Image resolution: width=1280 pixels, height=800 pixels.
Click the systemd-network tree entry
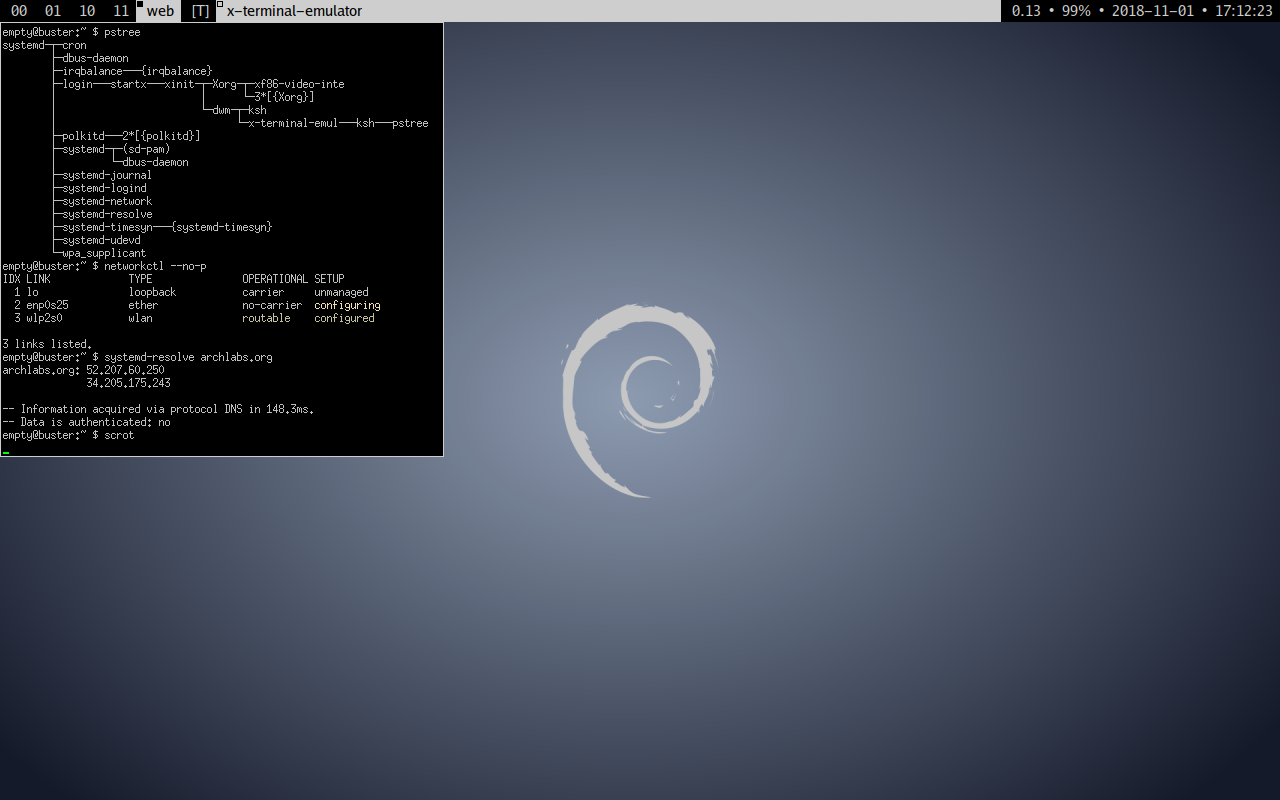click(x=107, y=201)
